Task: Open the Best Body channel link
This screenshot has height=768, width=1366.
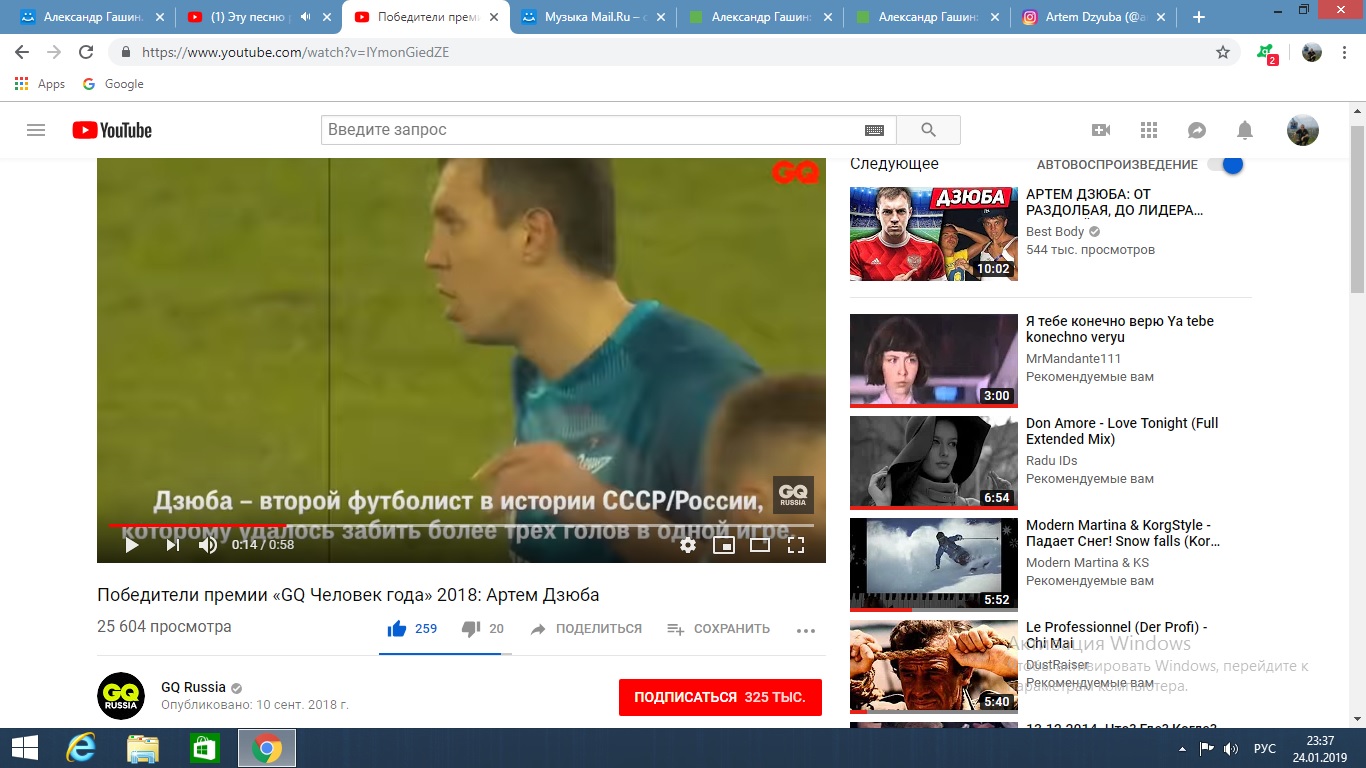Action: pyautogui.click(x=1055, y=231)
